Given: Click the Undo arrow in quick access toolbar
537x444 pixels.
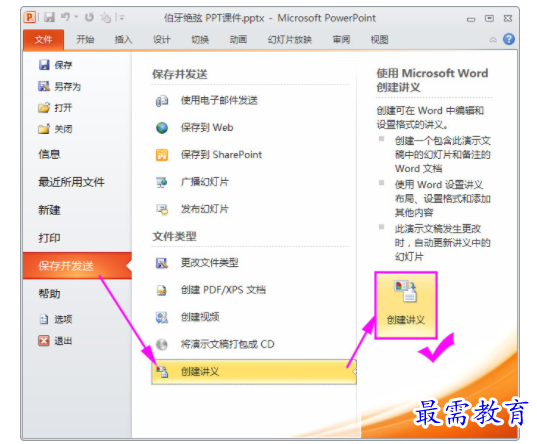Looking at the screenshot, I should (65, 17).
